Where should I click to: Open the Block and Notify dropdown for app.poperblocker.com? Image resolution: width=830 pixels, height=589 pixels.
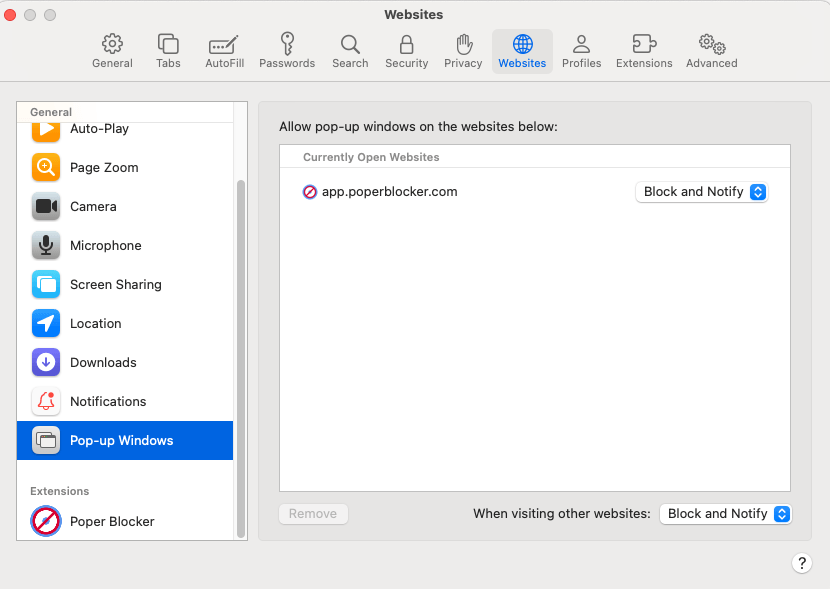tap(701, 192)
